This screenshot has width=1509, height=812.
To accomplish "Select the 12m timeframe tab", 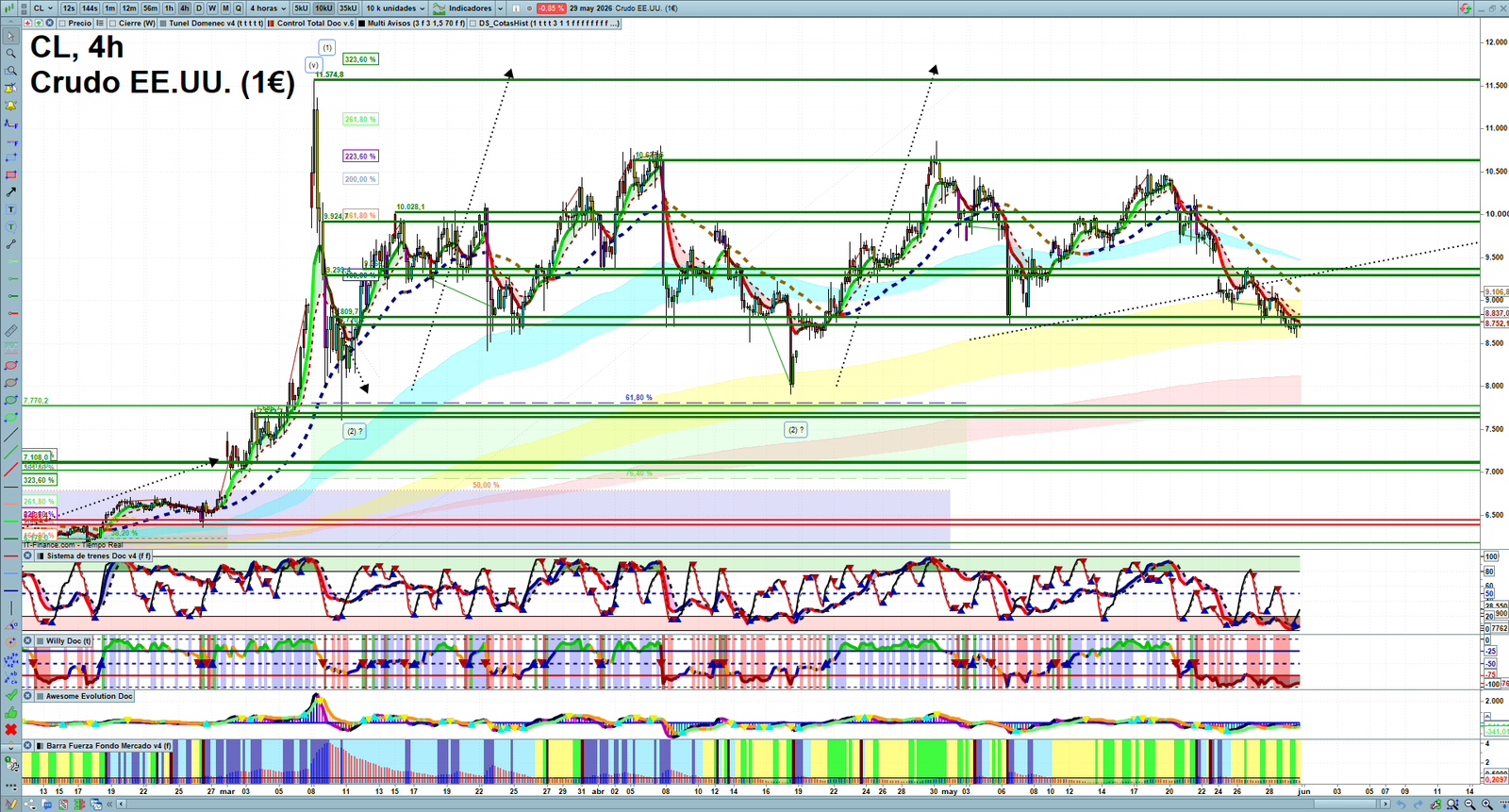I will coord(129,8).
